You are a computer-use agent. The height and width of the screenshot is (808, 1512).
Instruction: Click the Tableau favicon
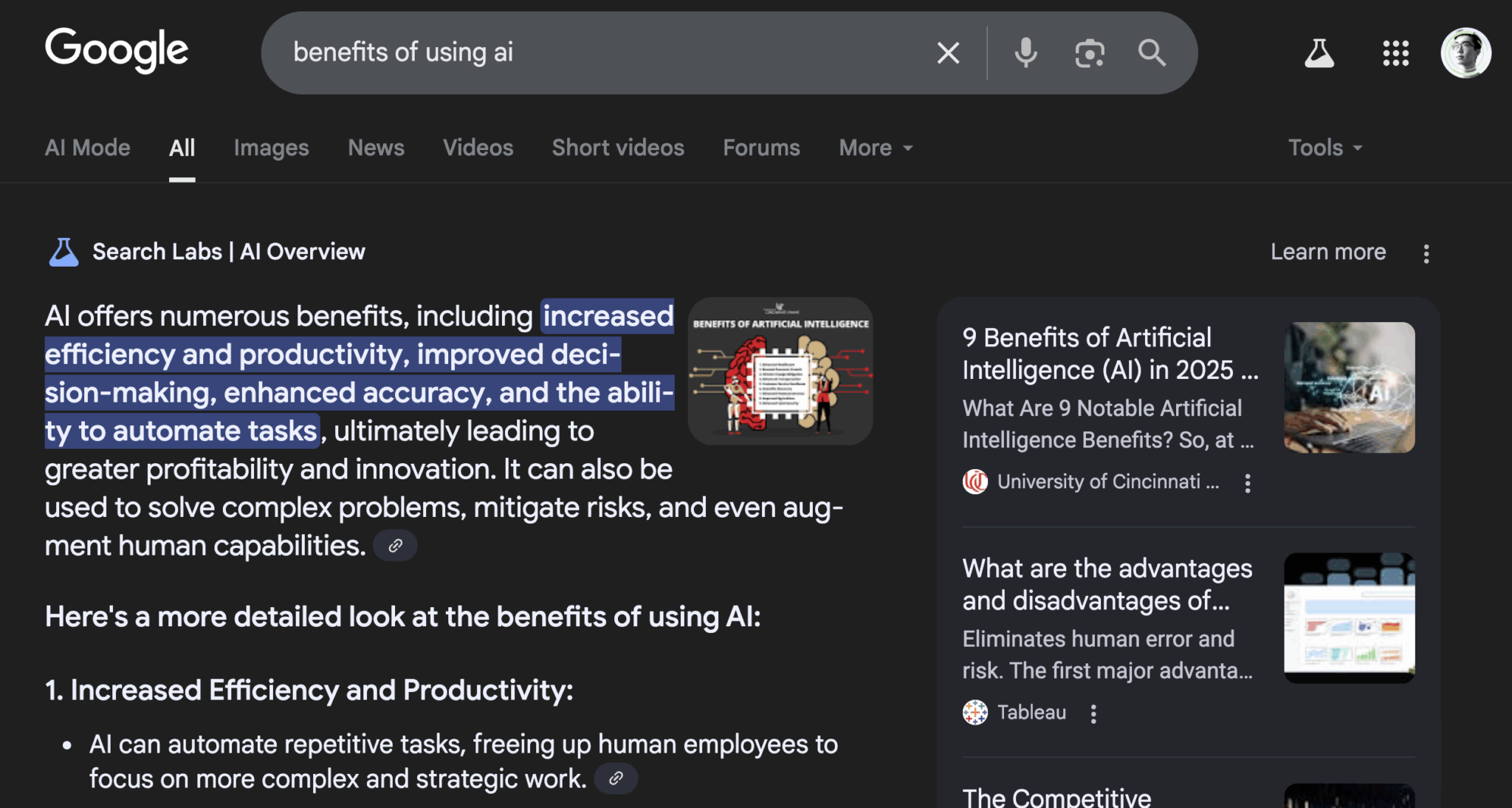pos(975,712)
